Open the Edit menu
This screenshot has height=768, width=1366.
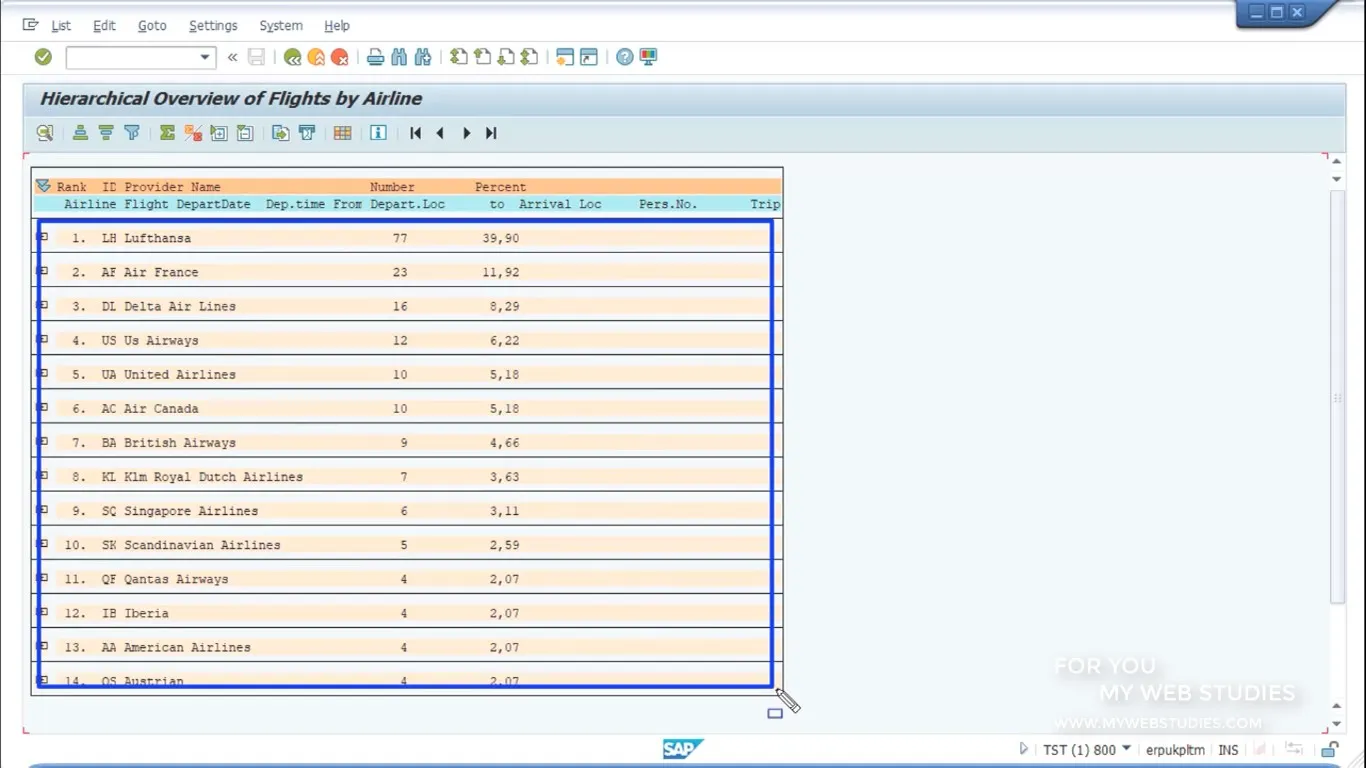[104, 25]
